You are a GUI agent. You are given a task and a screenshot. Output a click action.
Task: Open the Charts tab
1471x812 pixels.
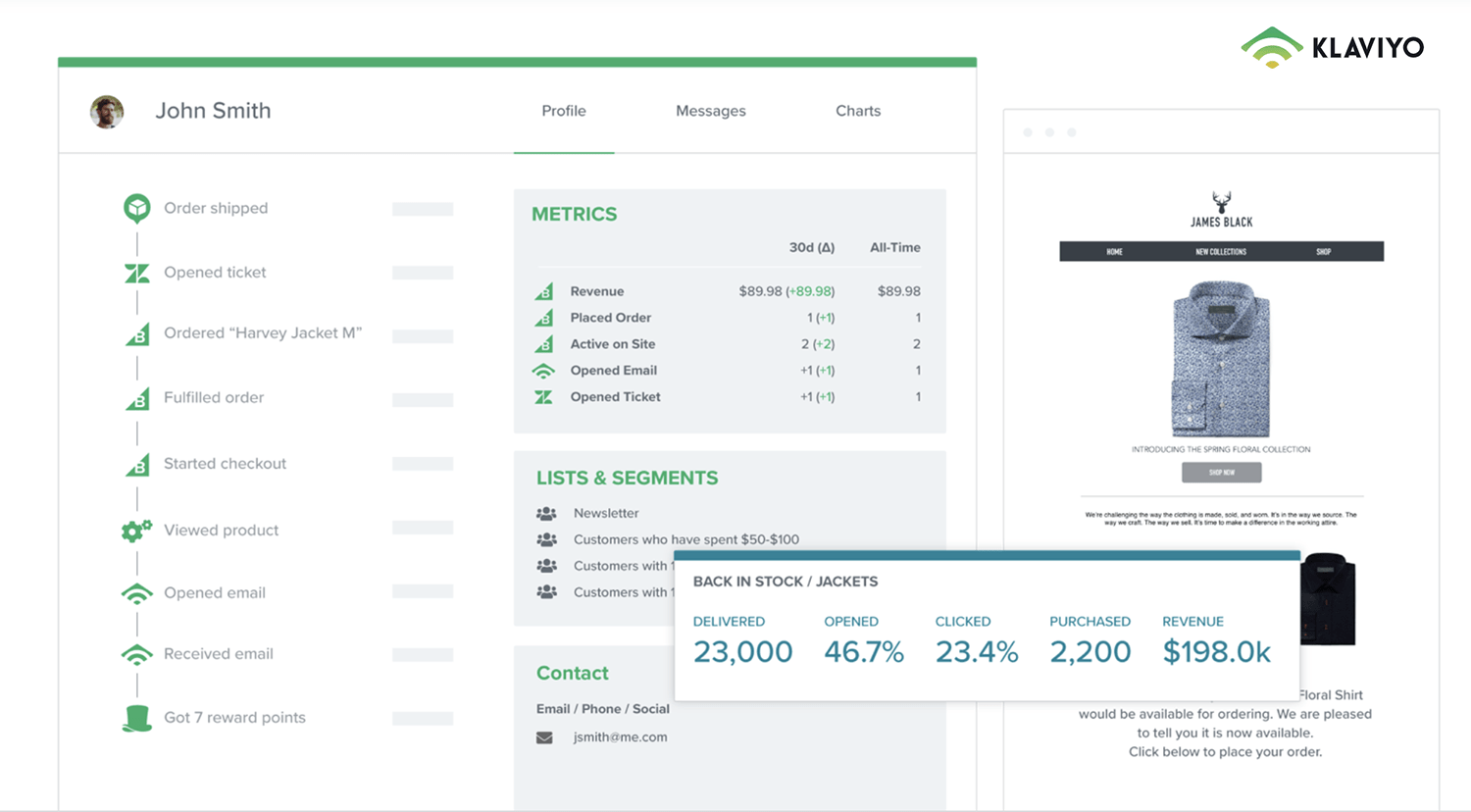click(857, 111)
